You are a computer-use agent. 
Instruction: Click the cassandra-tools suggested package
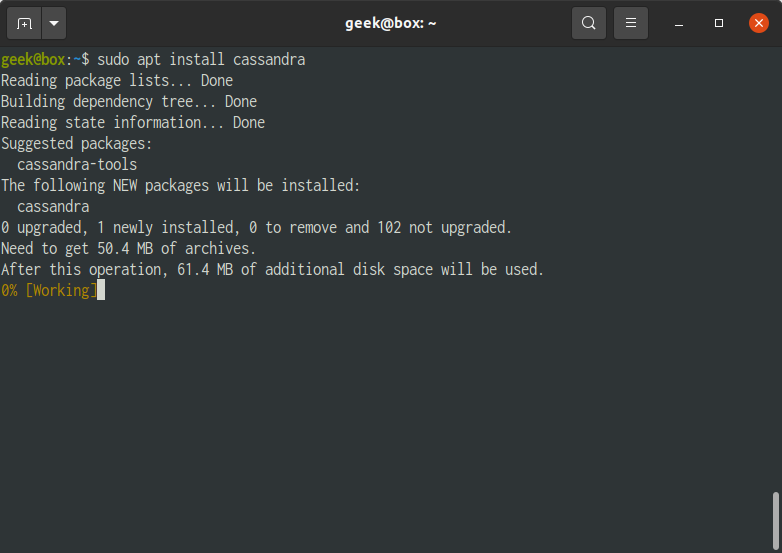(77, 165)
